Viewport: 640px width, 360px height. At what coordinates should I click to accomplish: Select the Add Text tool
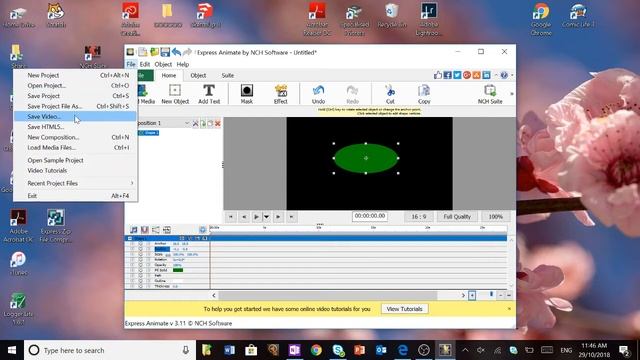click(209, 94)
